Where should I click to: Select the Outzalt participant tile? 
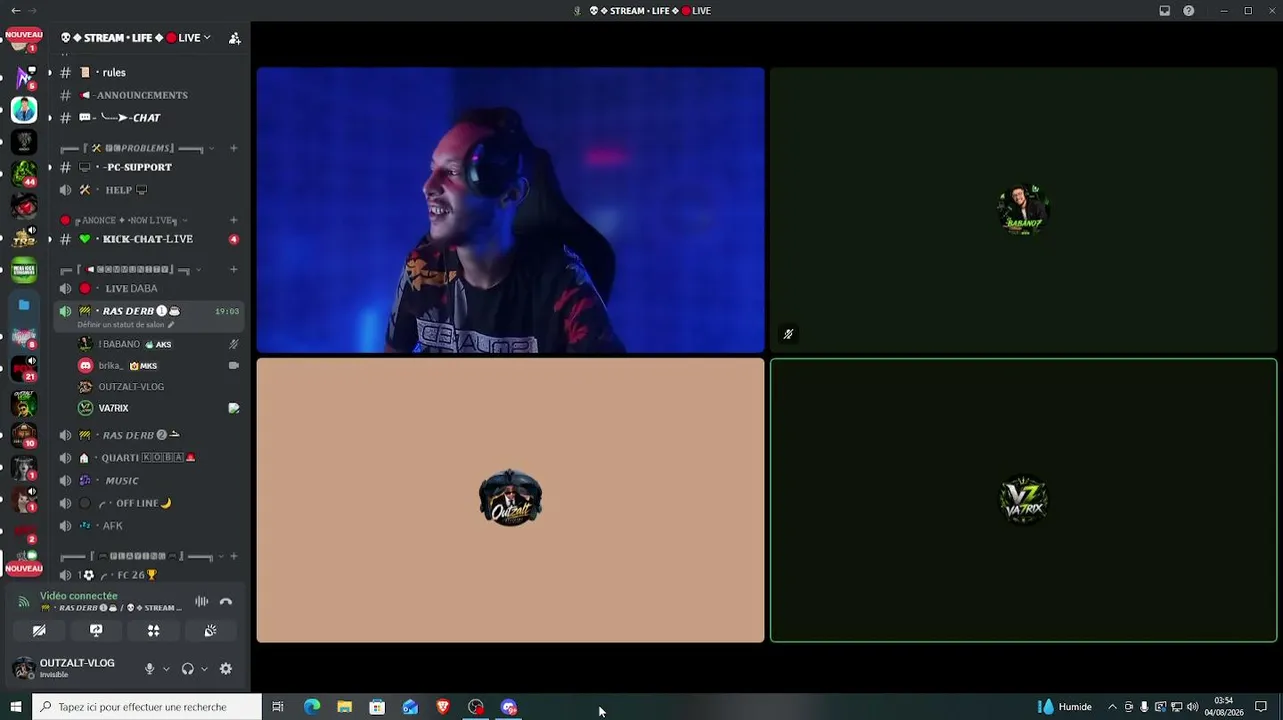(510, 500)
